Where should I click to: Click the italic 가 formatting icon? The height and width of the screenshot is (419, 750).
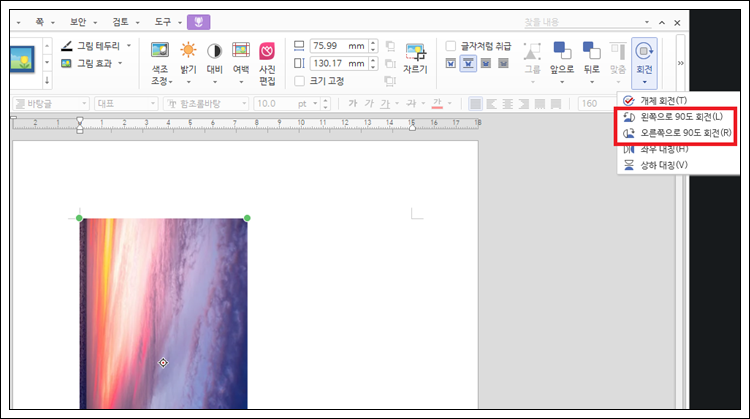(x=369, y=103)
